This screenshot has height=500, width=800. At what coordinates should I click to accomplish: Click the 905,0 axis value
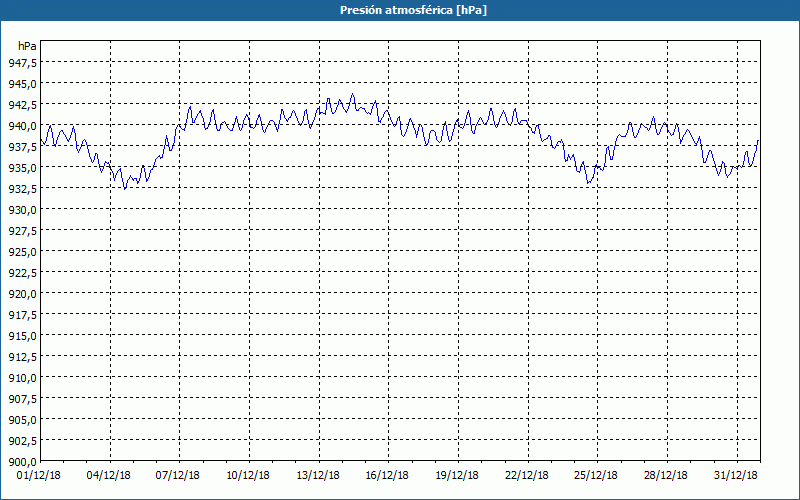tap(22, 420)
